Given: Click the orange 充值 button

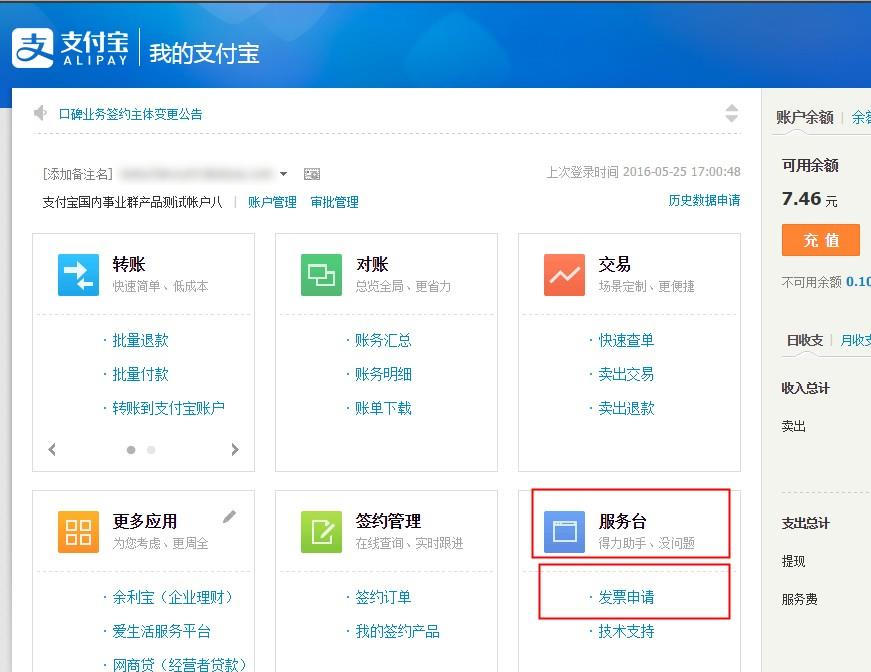Looking at the screenshot, I should [820, 240].
